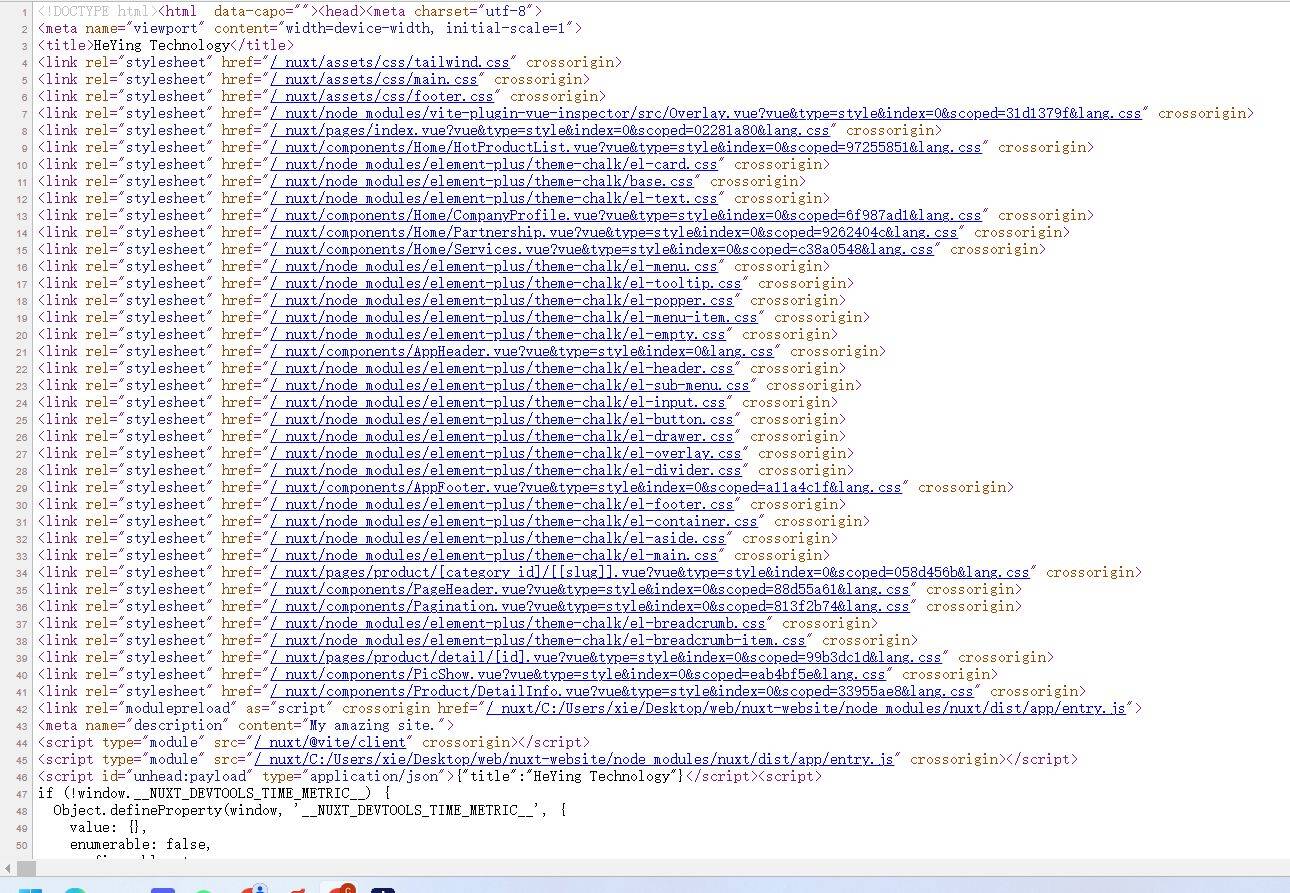Open the Pagination.vue style link
The height and width of the screenshot is (893, 1290).
590,606
